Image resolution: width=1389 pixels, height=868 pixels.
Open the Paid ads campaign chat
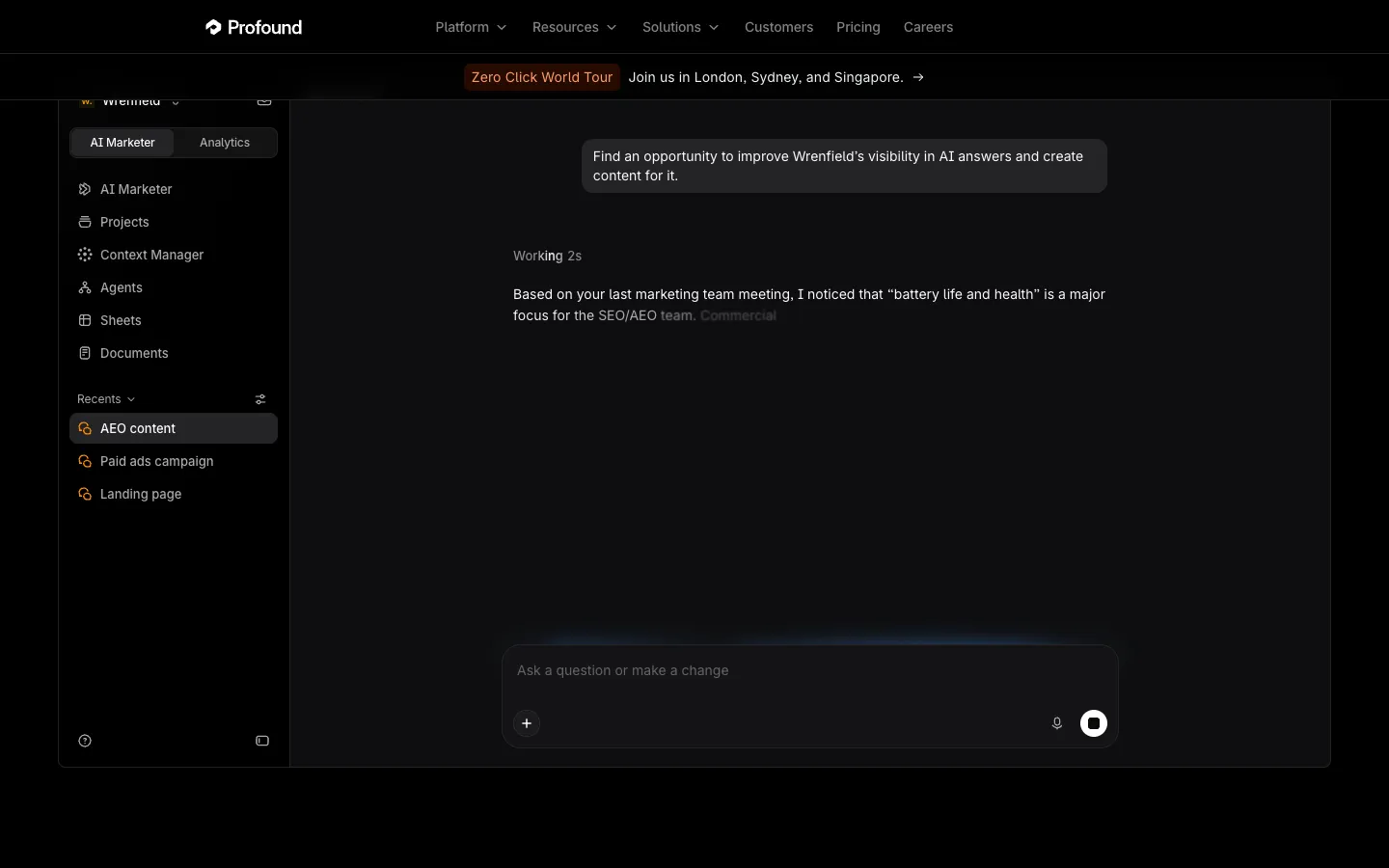(174, 461)
